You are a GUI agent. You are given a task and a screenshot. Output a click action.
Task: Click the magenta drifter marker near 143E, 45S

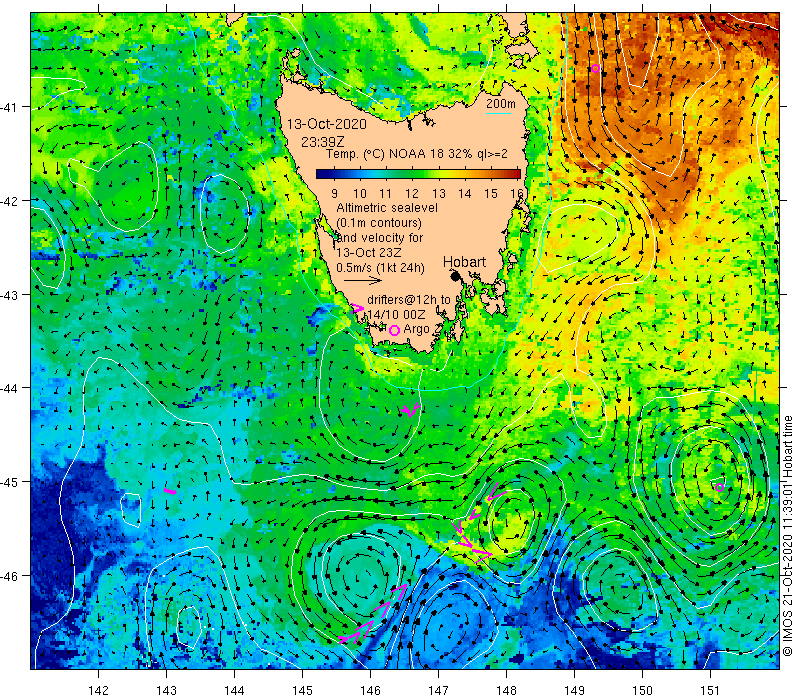pyautogui.click(x=170, y=491)
